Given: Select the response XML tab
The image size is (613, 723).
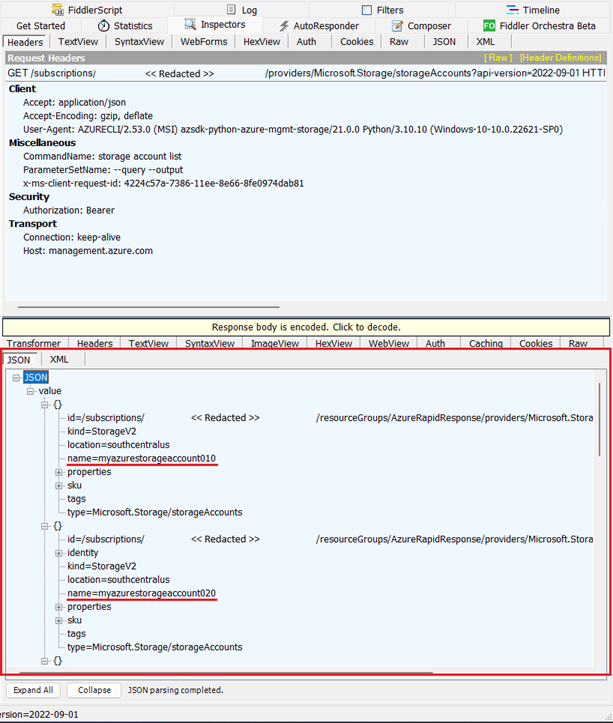Looking at the screenshot, I should [59, 360].
